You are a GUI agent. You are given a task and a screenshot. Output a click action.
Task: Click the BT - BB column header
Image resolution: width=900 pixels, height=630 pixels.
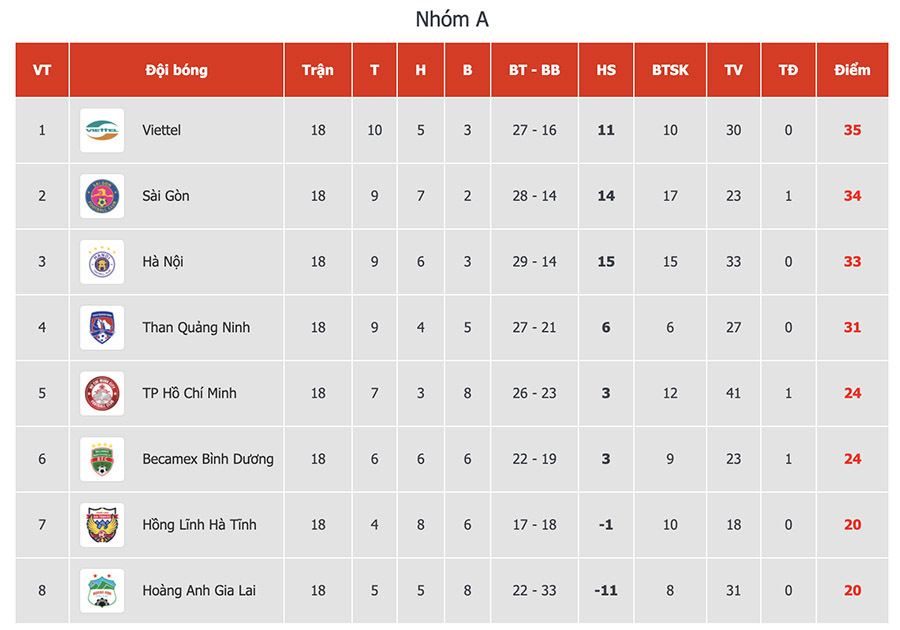534,70
